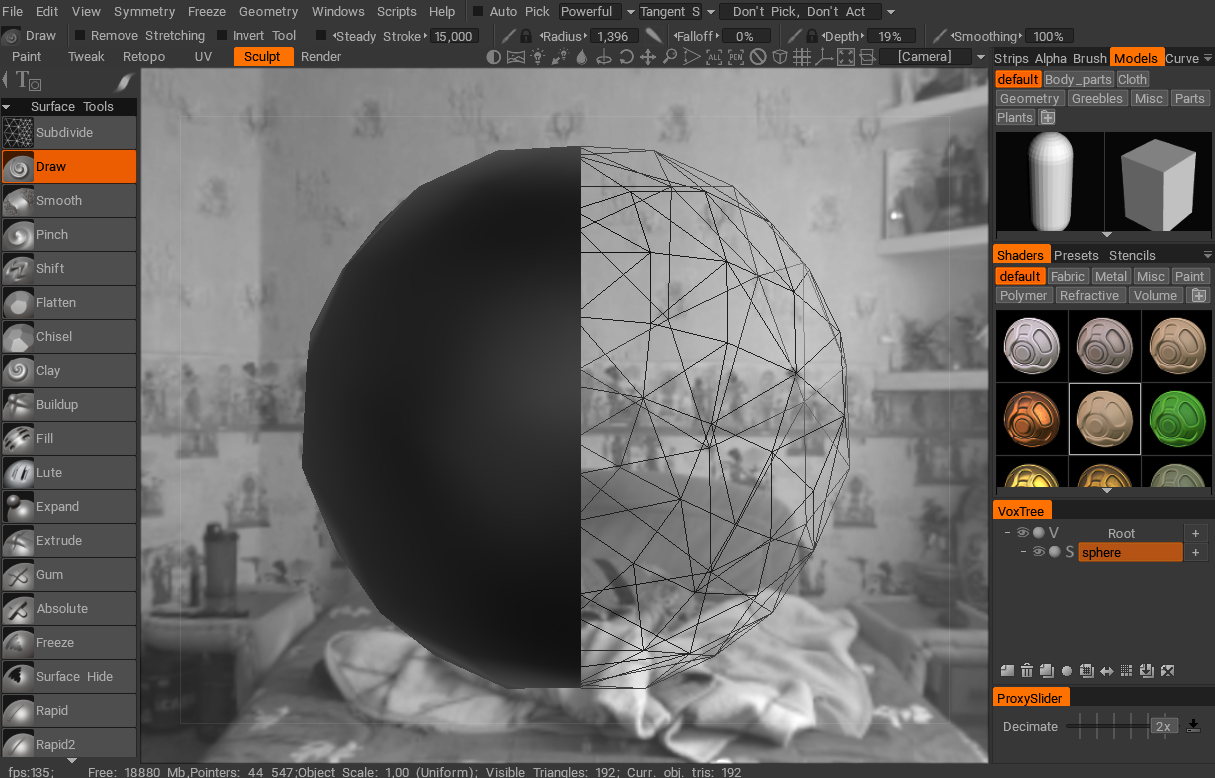Add child layer with Root plus button
Image resolution: width=1215 pixels, height=778 pixels.
(x=1194, y=533)
